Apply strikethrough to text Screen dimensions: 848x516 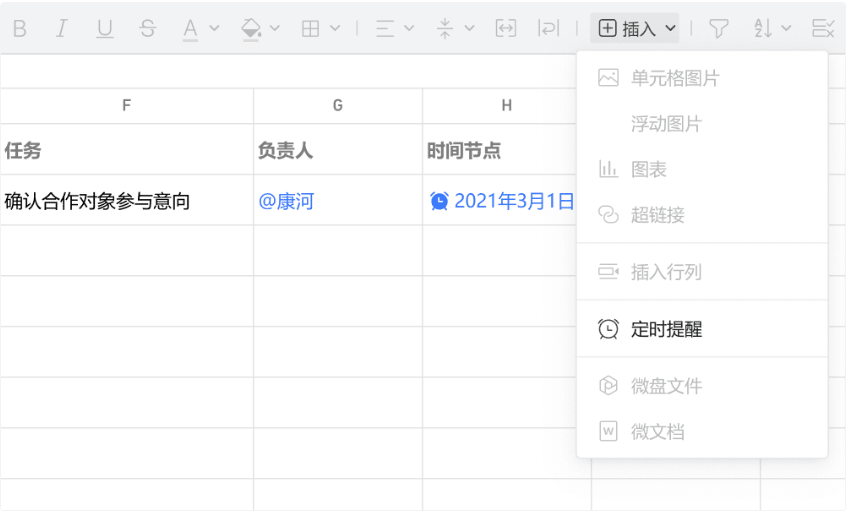(x=148, y=29)
